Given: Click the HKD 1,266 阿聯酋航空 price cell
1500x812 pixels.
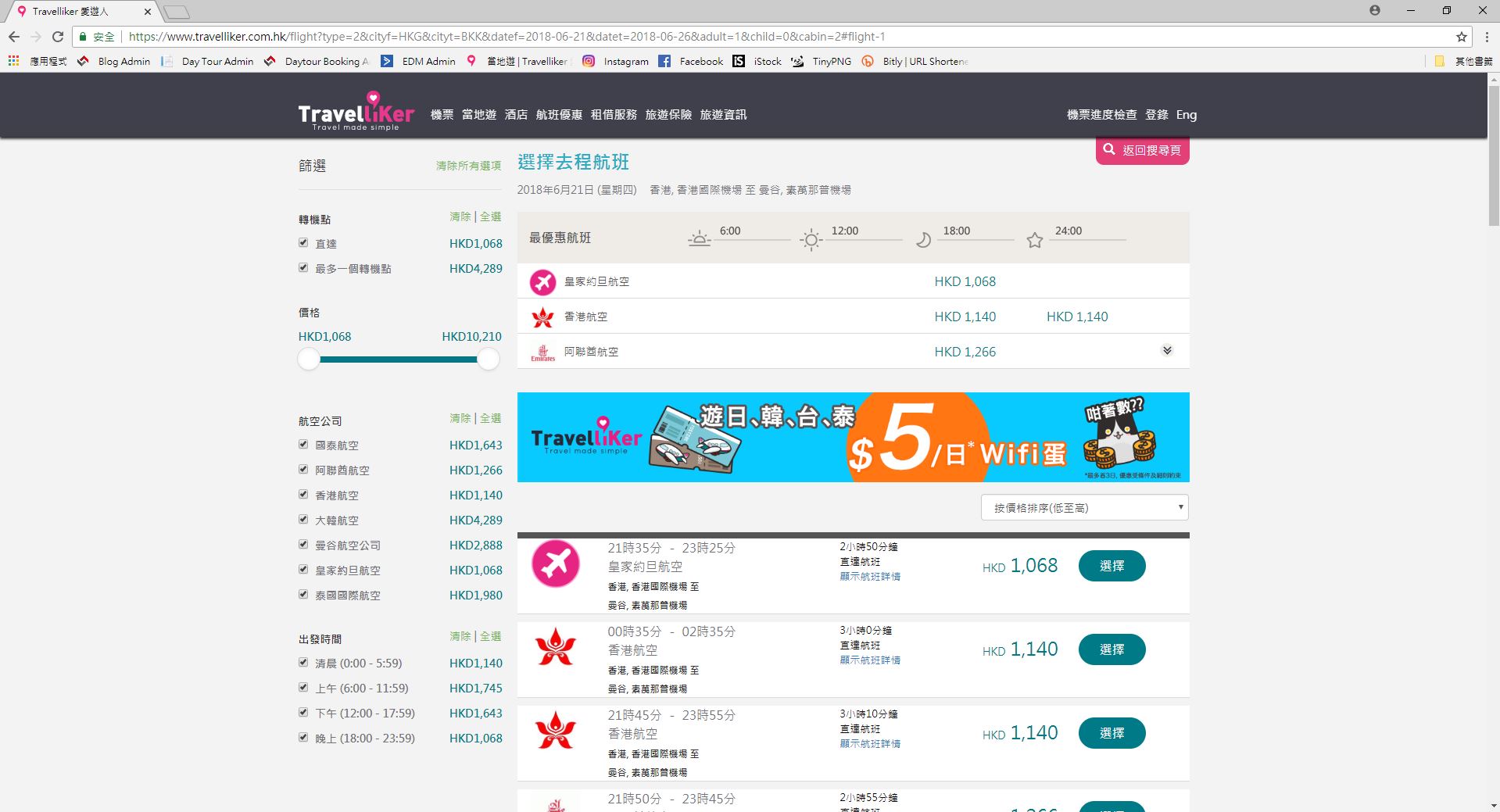Looking at the screenshot, I should click(965, 352).
